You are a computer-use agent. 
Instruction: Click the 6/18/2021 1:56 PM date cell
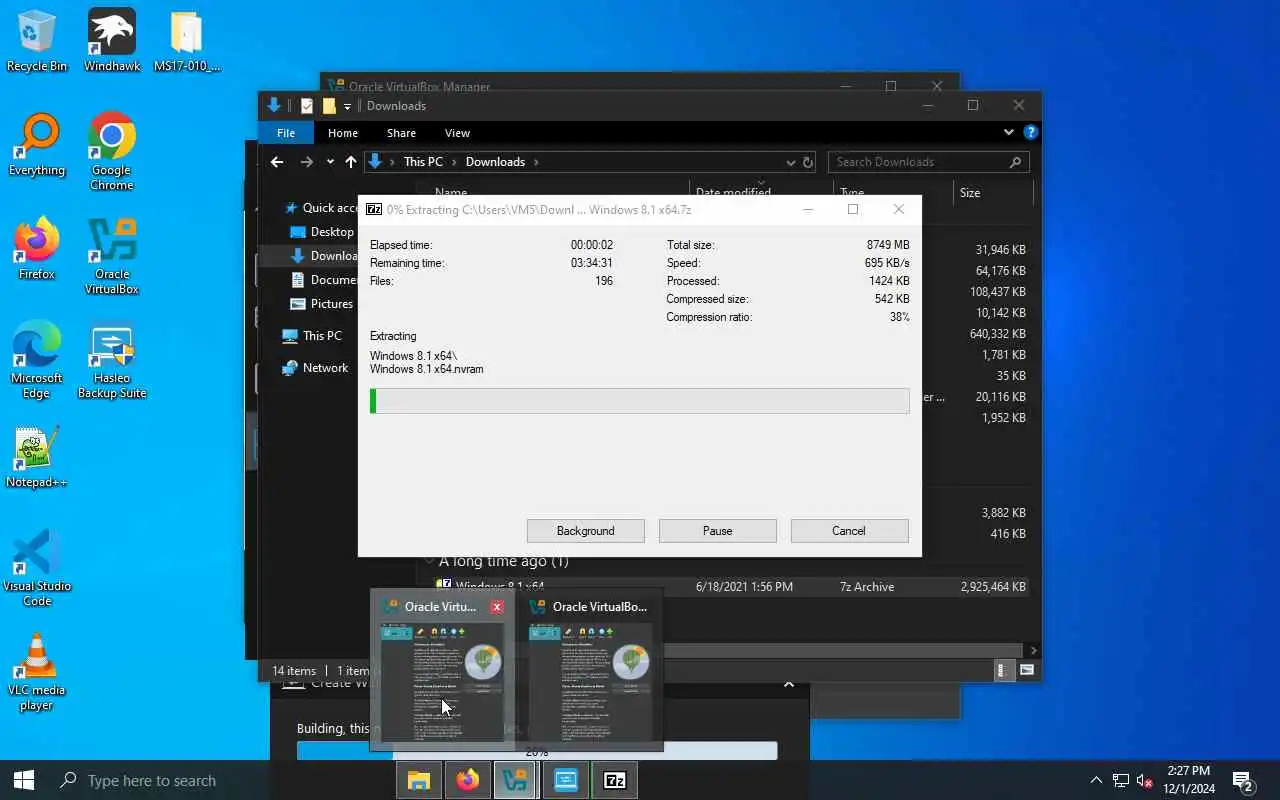744,587
